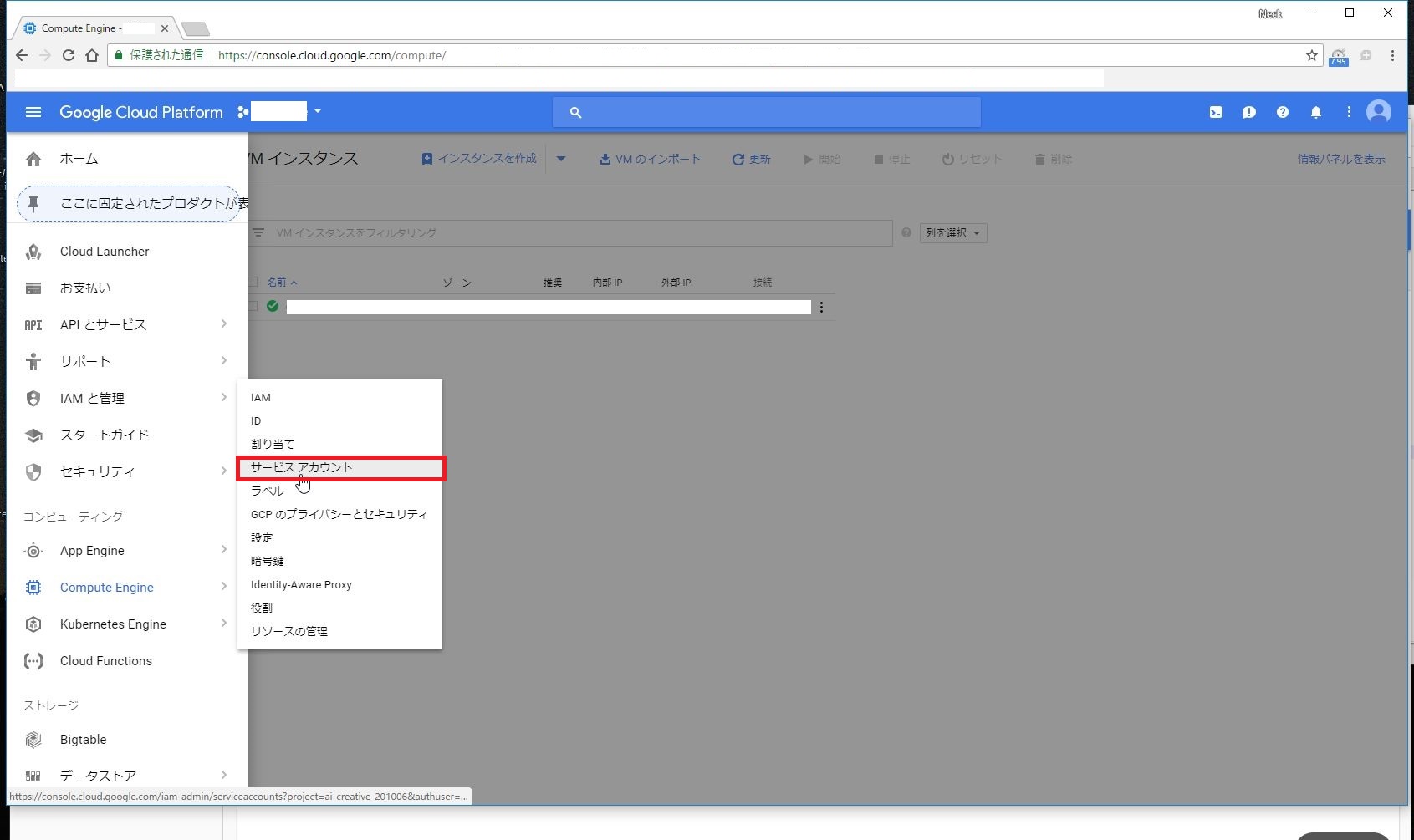Select ID from the submenu

(x=339, y=421)
